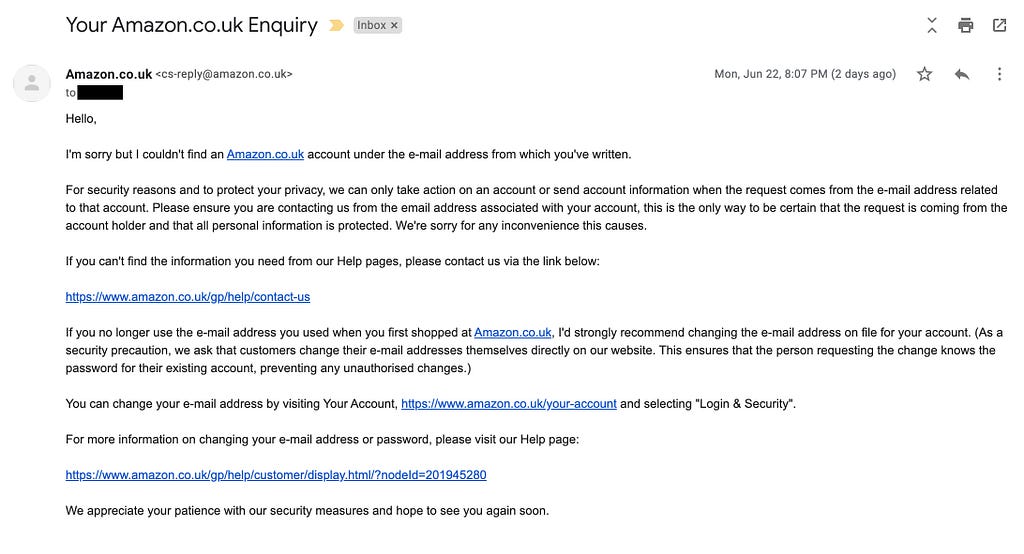Open the sender's profile avatar

pos(31,83)
